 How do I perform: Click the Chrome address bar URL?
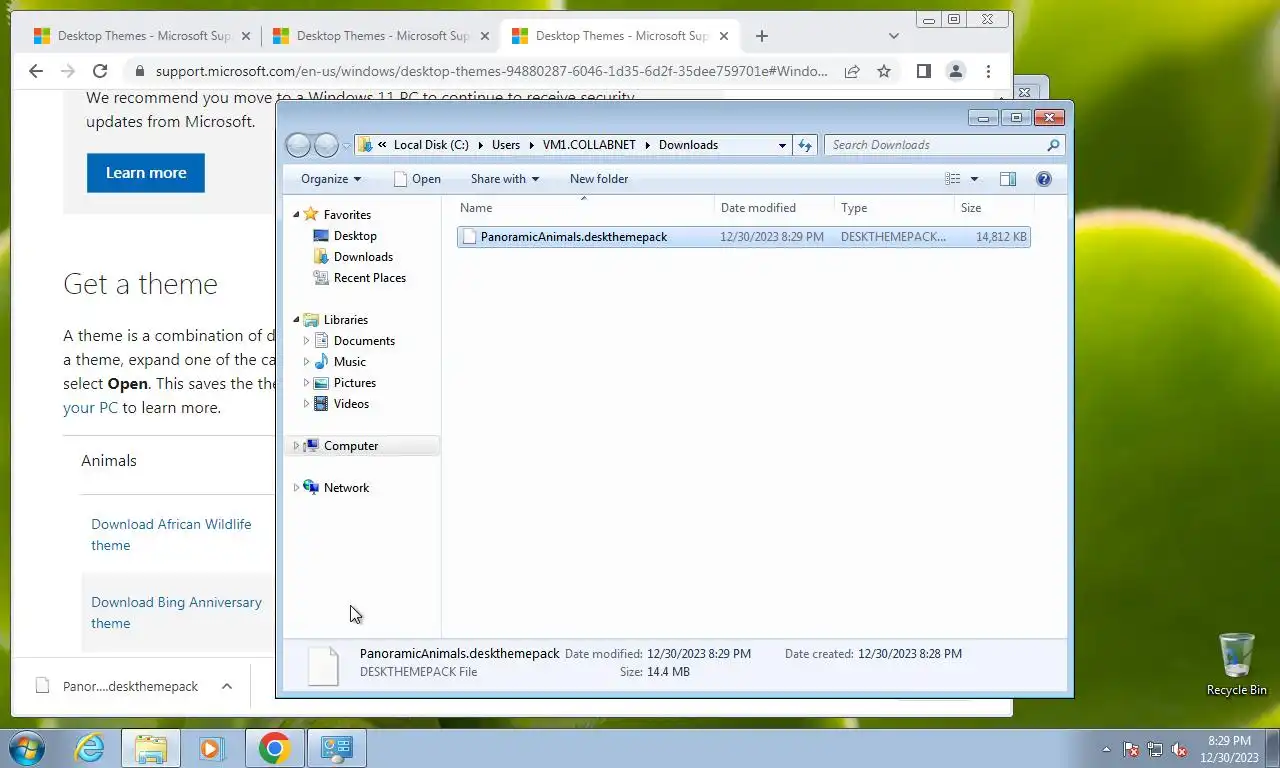(x=492, y=72)
